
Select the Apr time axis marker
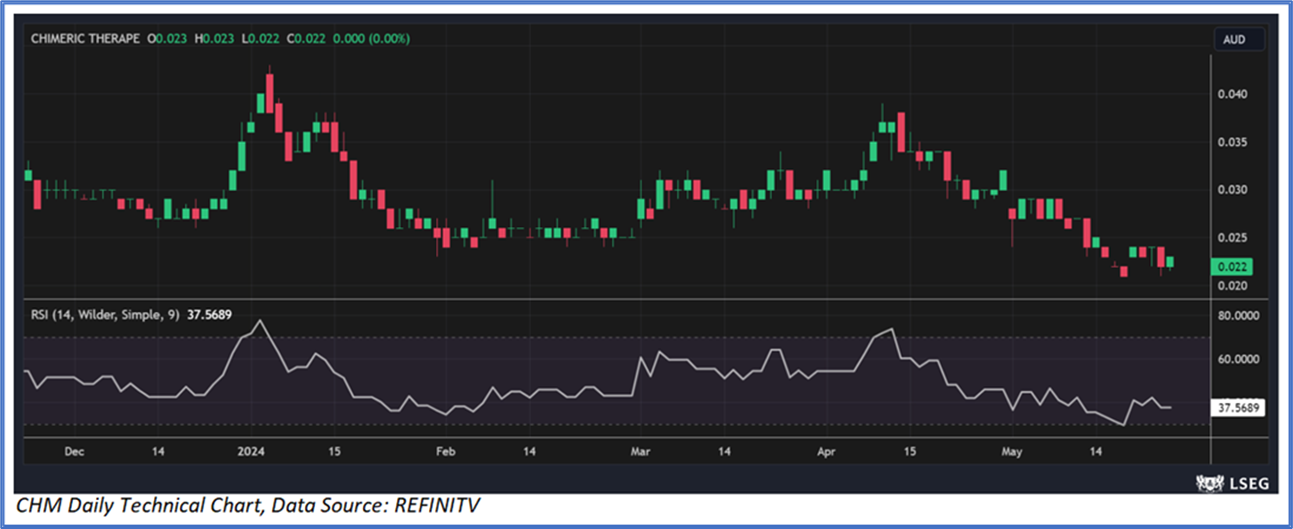tap(827, 452)
